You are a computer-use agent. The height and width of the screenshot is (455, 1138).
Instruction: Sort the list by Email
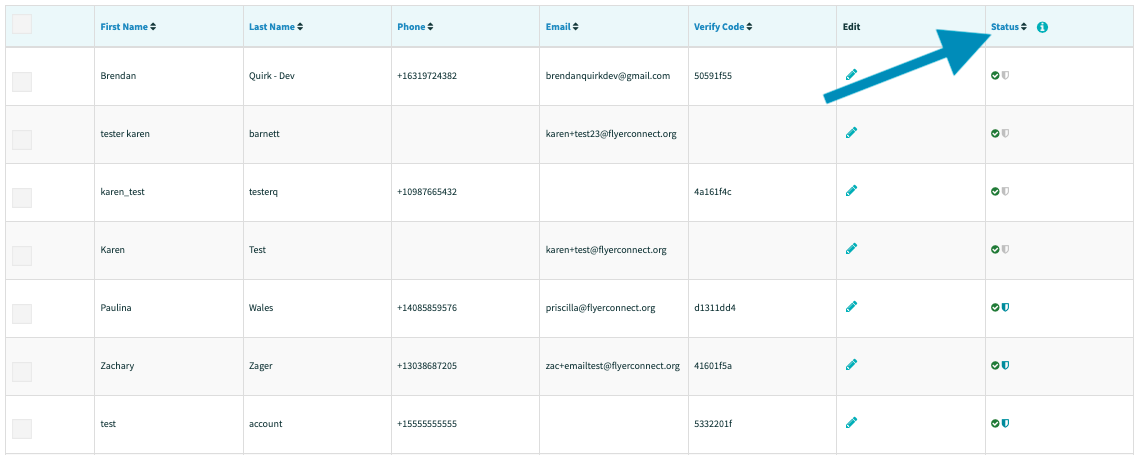click(x=562, y=27)
